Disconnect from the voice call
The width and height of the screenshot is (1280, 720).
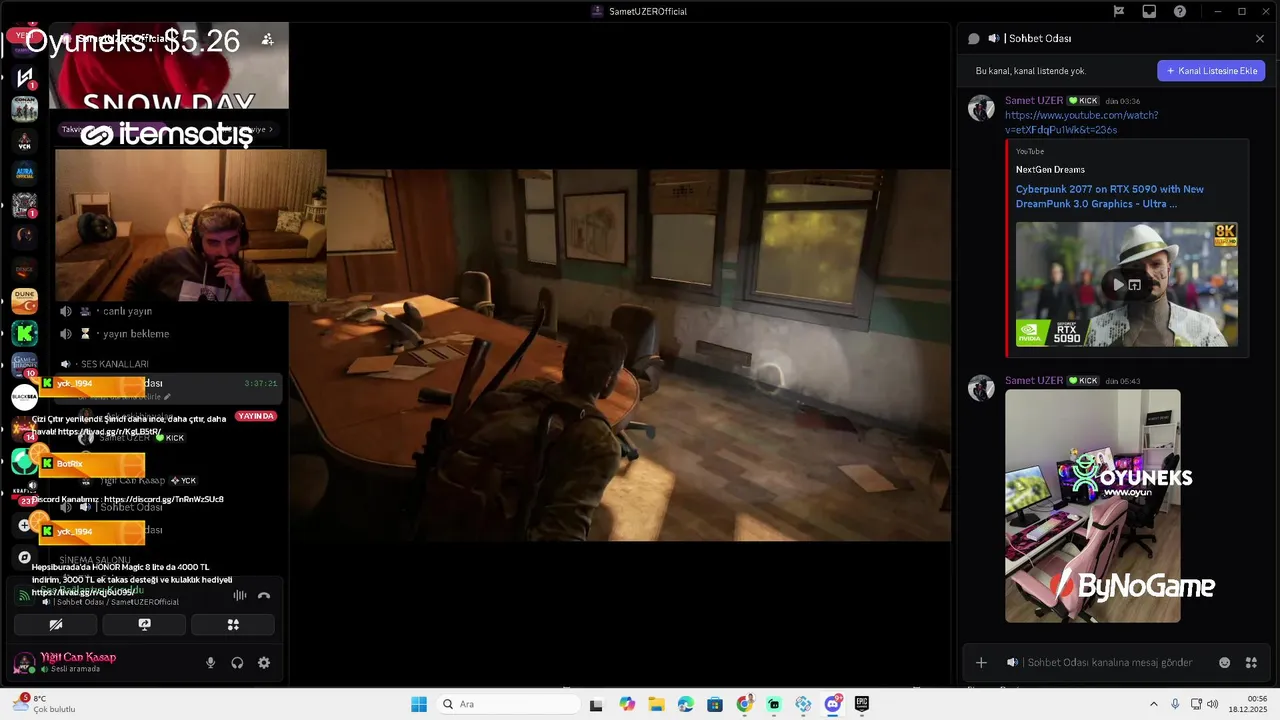pos(264,595)
